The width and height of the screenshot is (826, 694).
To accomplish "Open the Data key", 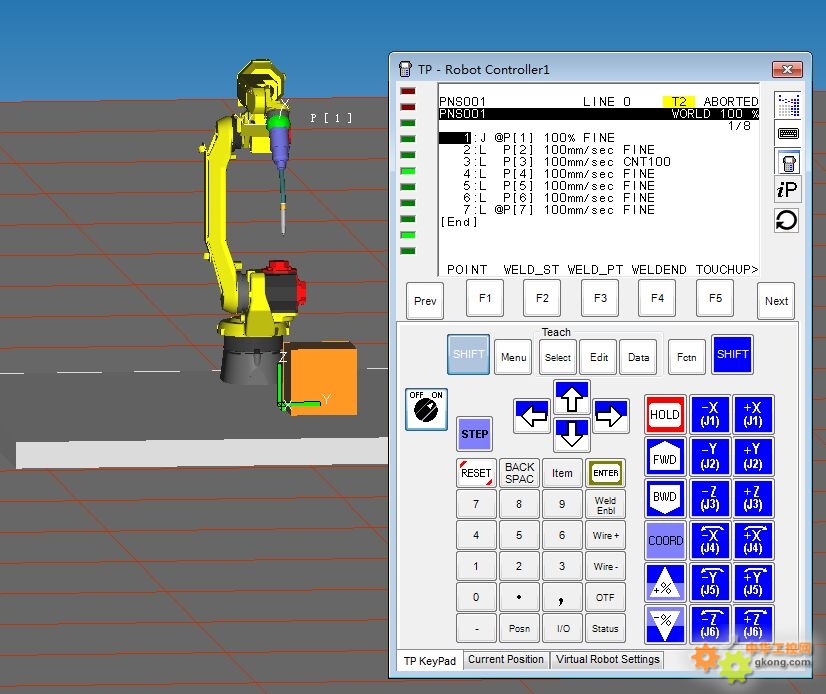I will (x=638, y=357).
